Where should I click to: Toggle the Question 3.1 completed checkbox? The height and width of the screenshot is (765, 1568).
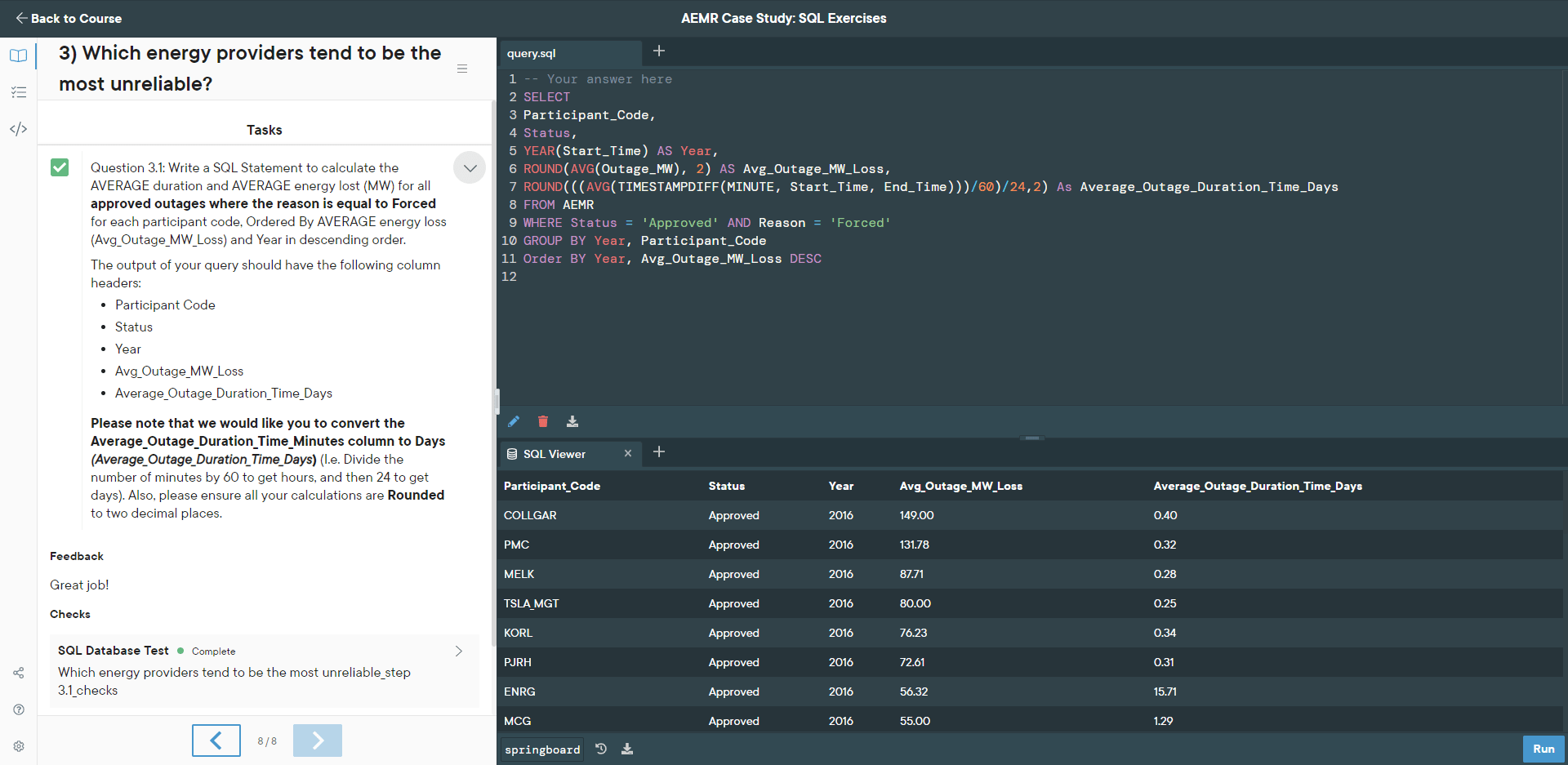60,167
